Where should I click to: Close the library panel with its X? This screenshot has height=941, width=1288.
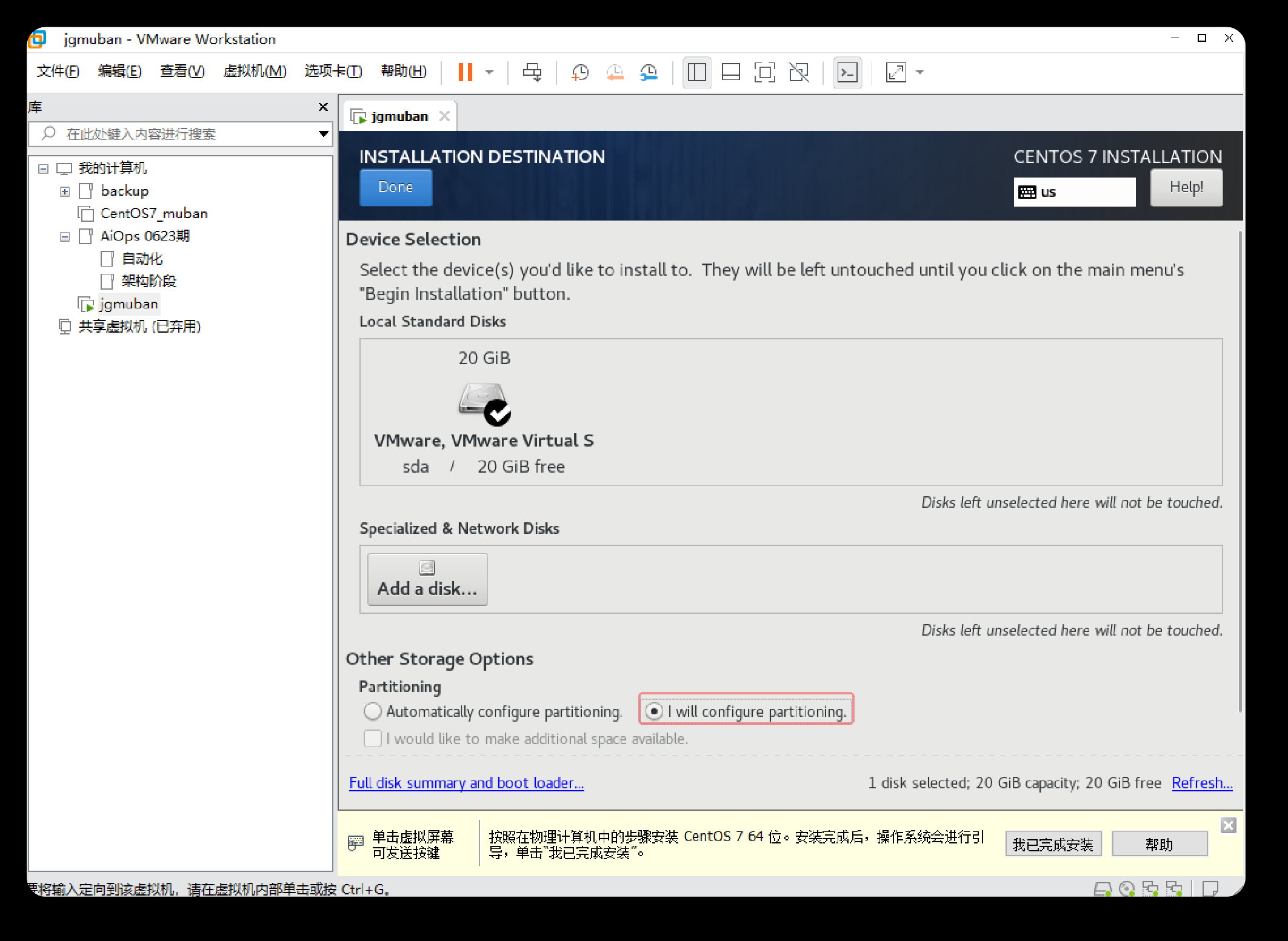coord(323,107)
